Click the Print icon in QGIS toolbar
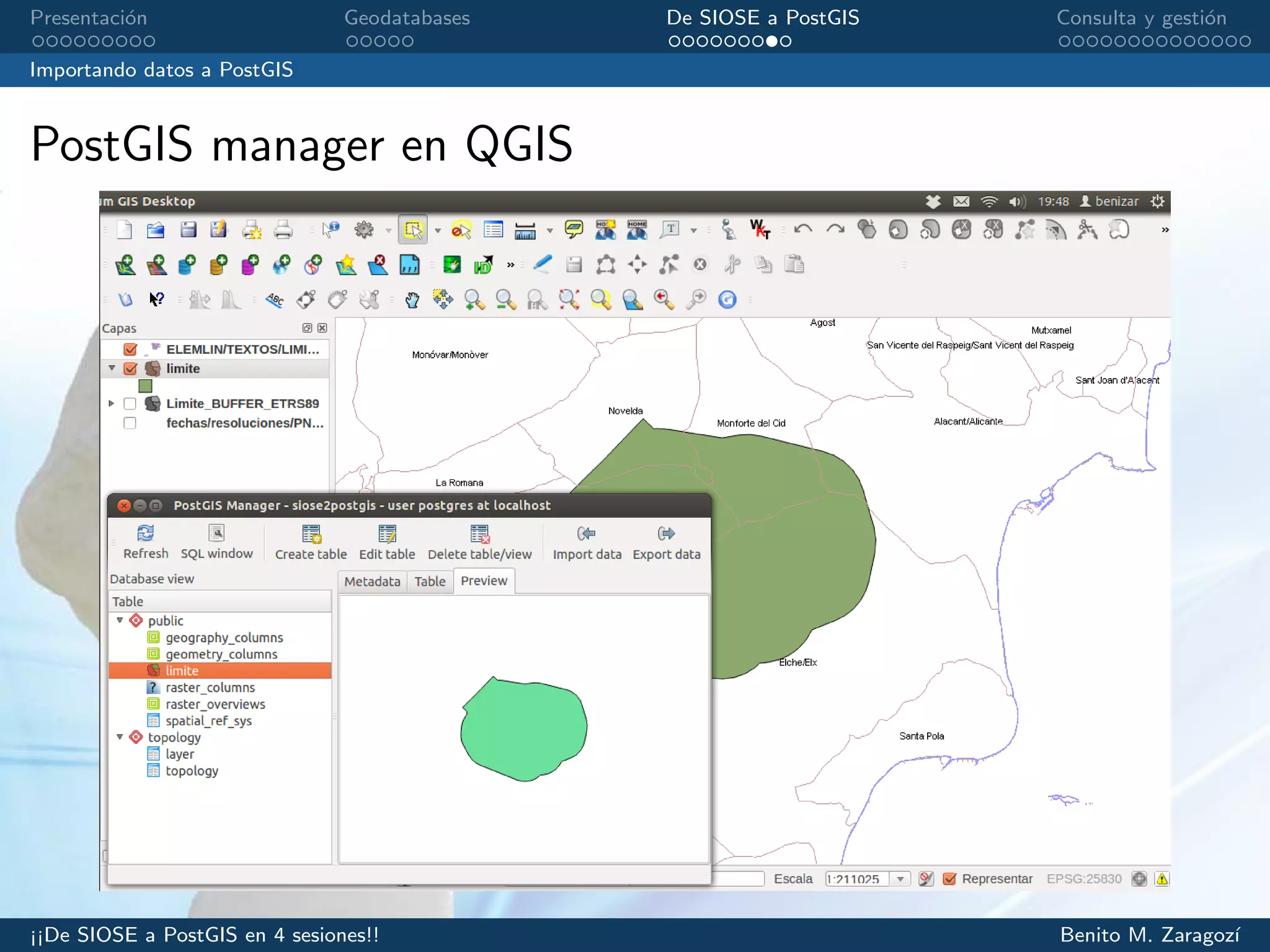 [x=283, y=230]
